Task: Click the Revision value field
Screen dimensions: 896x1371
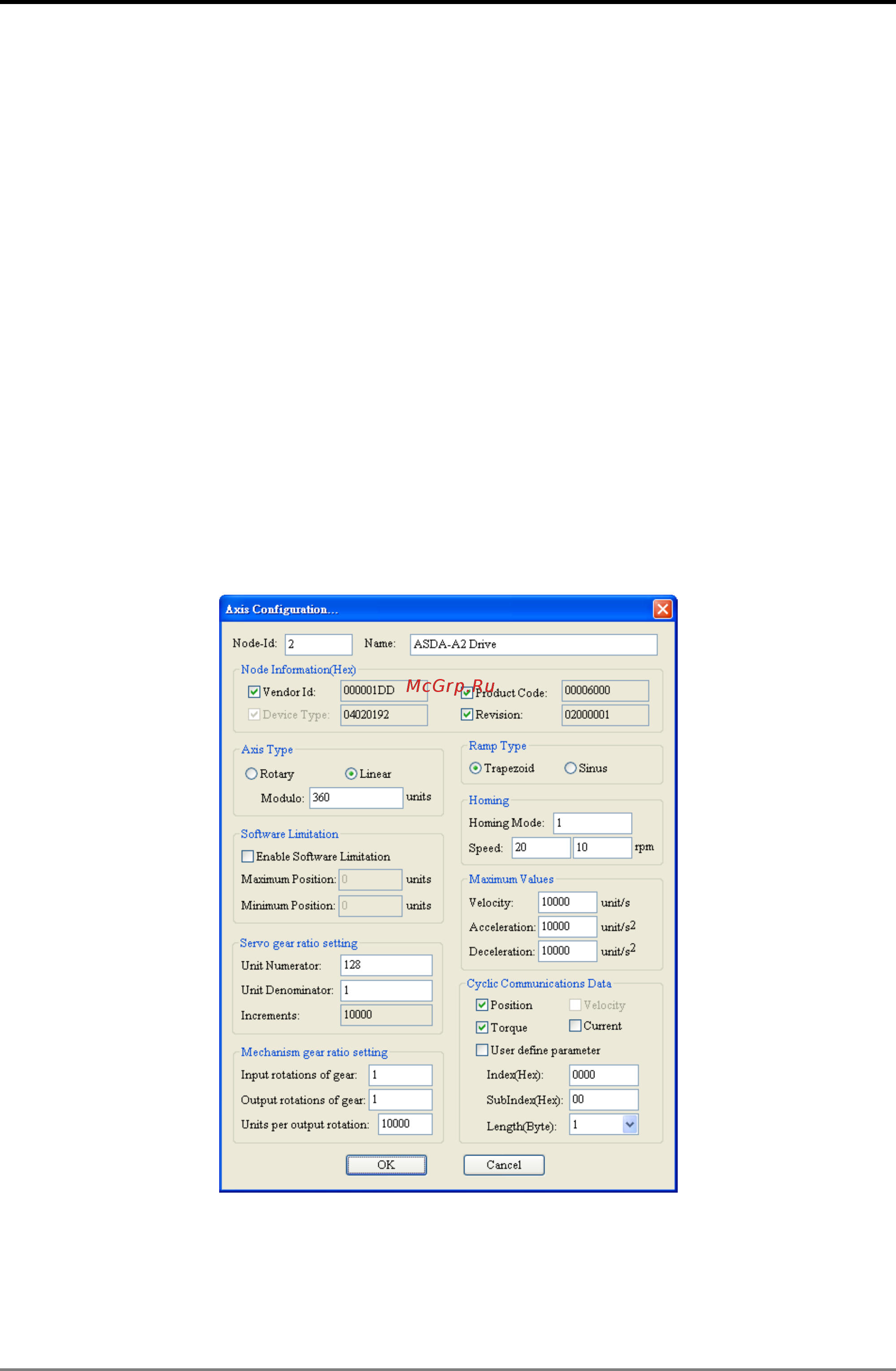Action: [605, 715]
